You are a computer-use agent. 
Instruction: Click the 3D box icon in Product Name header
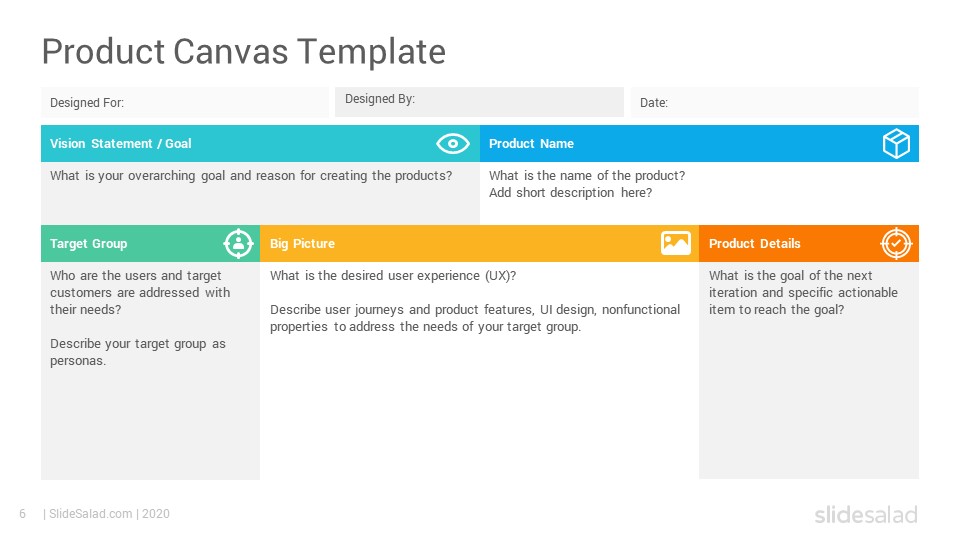[x=896, y=144]
